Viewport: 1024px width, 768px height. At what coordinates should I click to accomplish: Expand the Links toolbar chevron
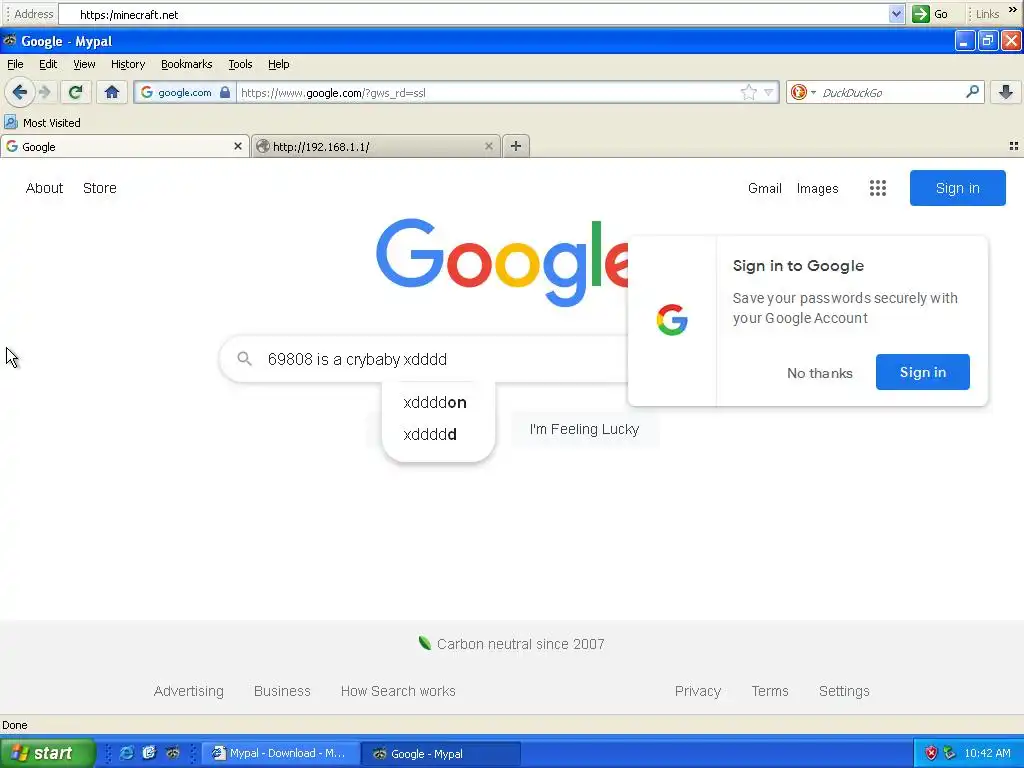pos(1012,10)
